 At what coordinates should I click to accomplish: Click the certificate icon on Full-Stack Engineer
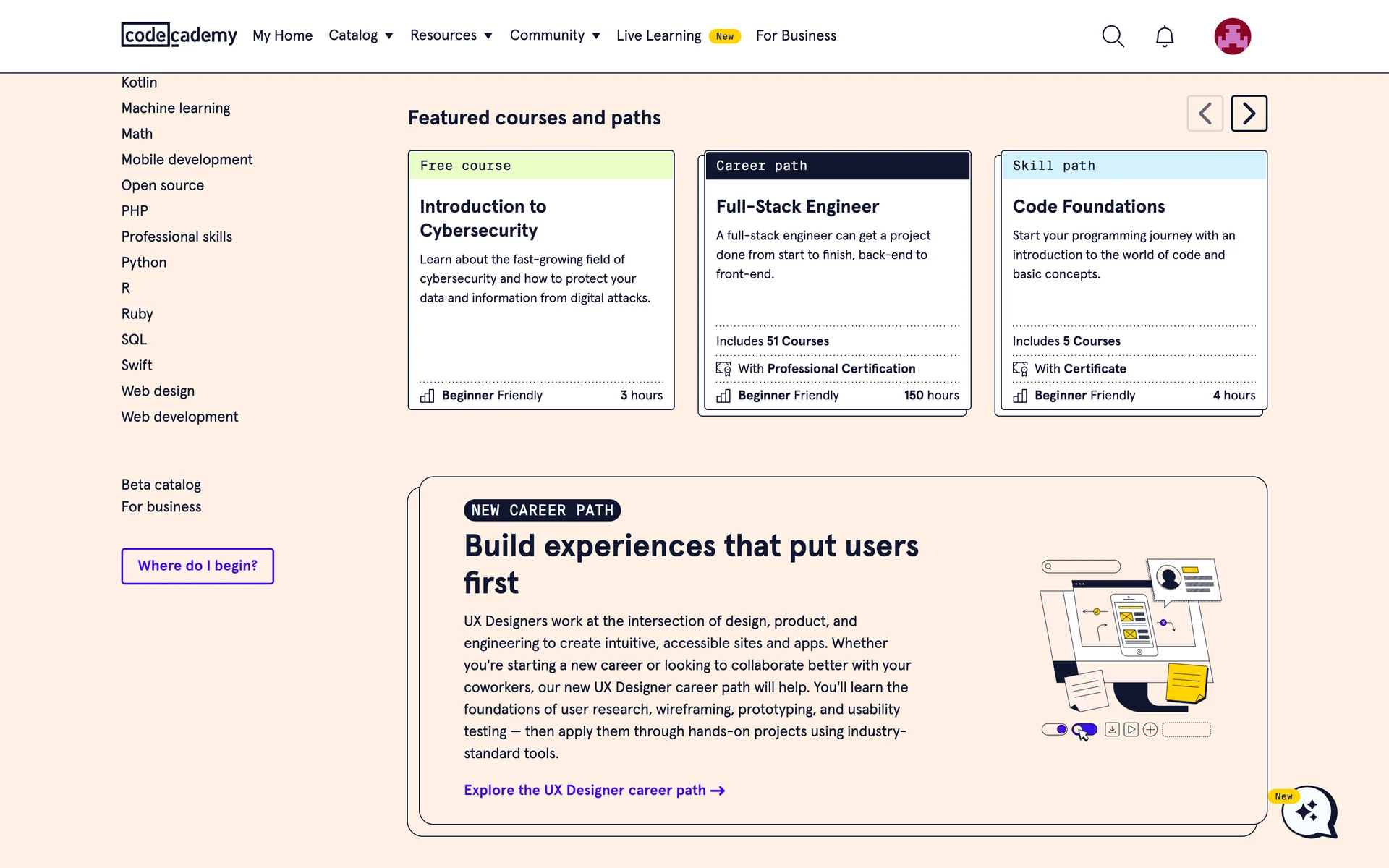723,369
